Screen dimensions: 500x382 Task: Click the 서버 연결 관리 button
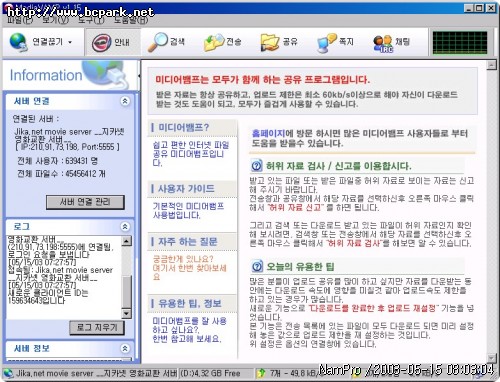pos(85,202)
